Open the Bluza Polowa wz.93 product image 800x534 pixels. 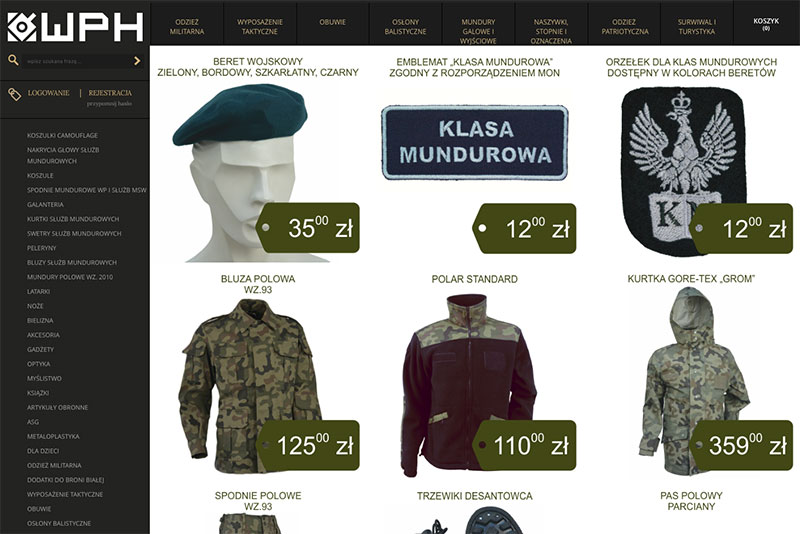point(249,386)
